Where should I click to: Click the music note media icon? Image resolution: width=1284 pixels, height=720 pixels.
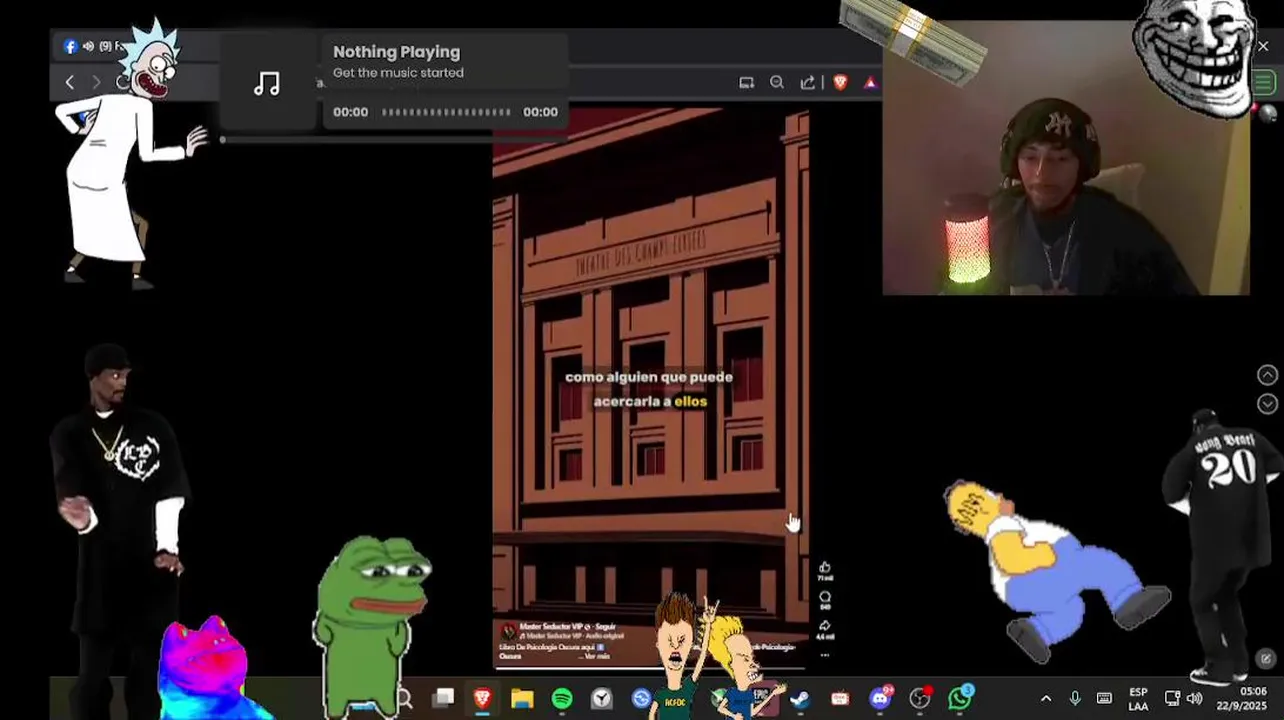click(267, 83)
